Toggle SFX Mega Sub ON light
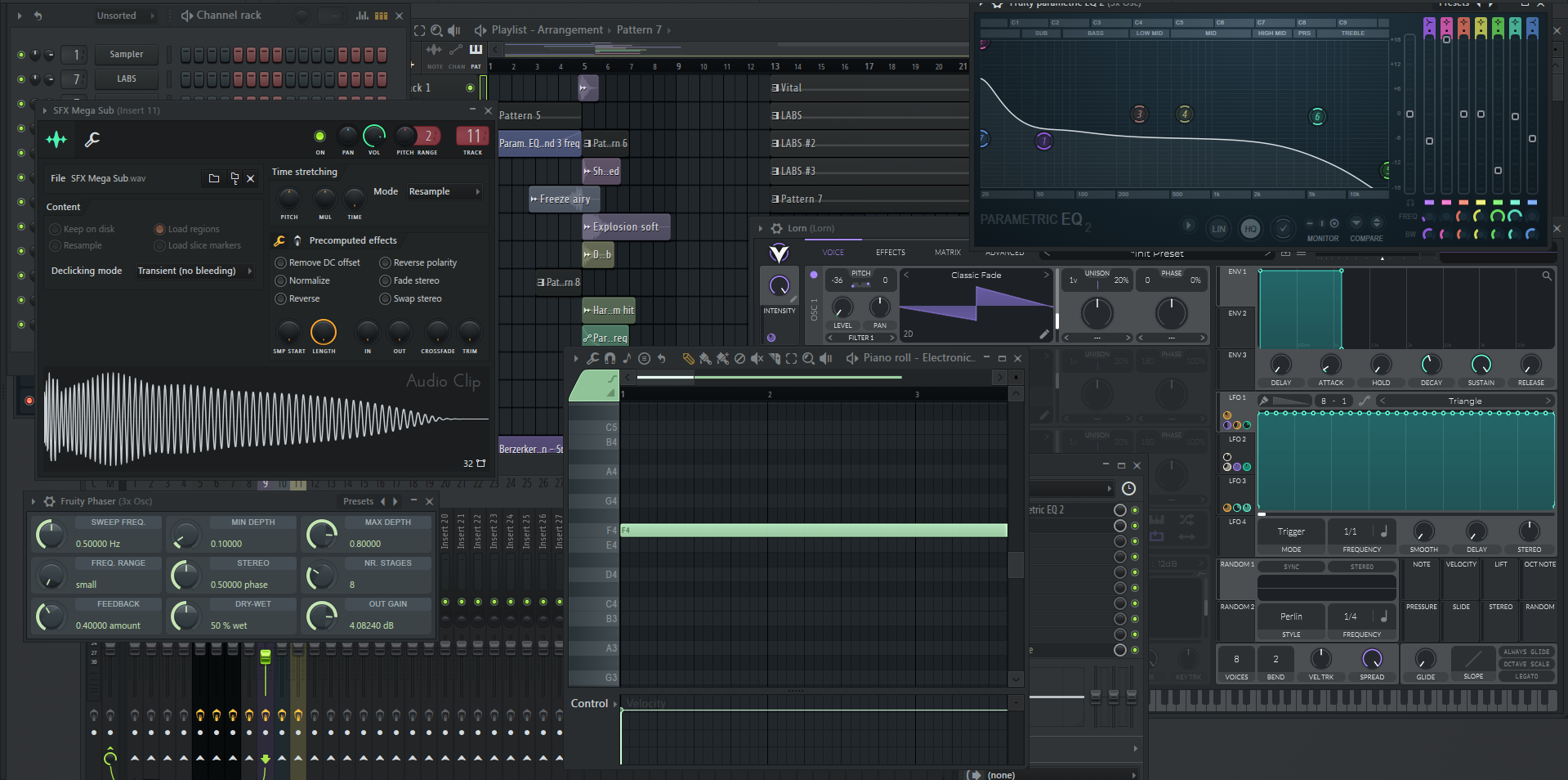The image size is (1568, 780). tap(319, 137)
